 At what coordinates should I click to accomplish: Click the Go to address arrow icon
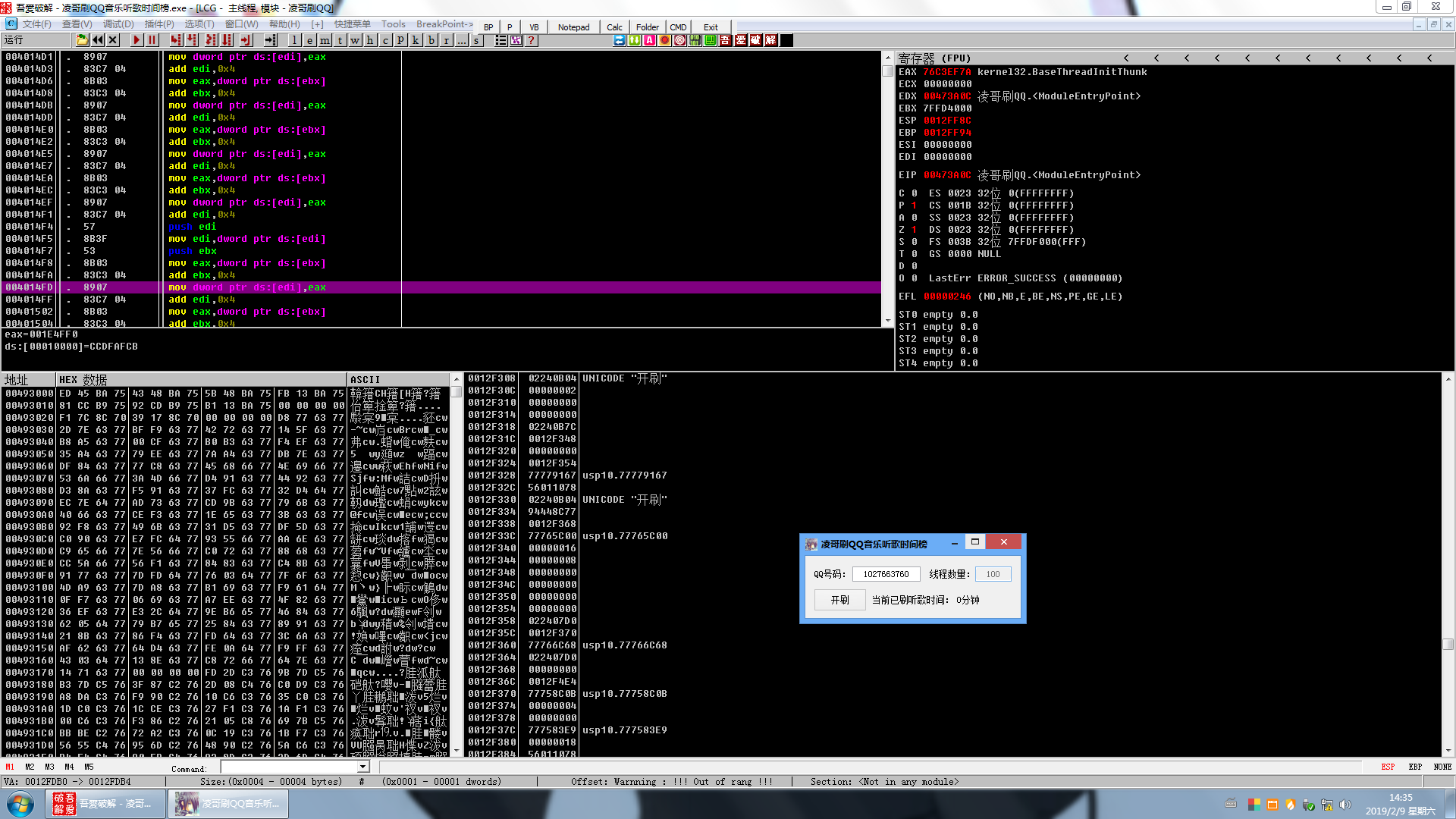[x=270, y=40]
